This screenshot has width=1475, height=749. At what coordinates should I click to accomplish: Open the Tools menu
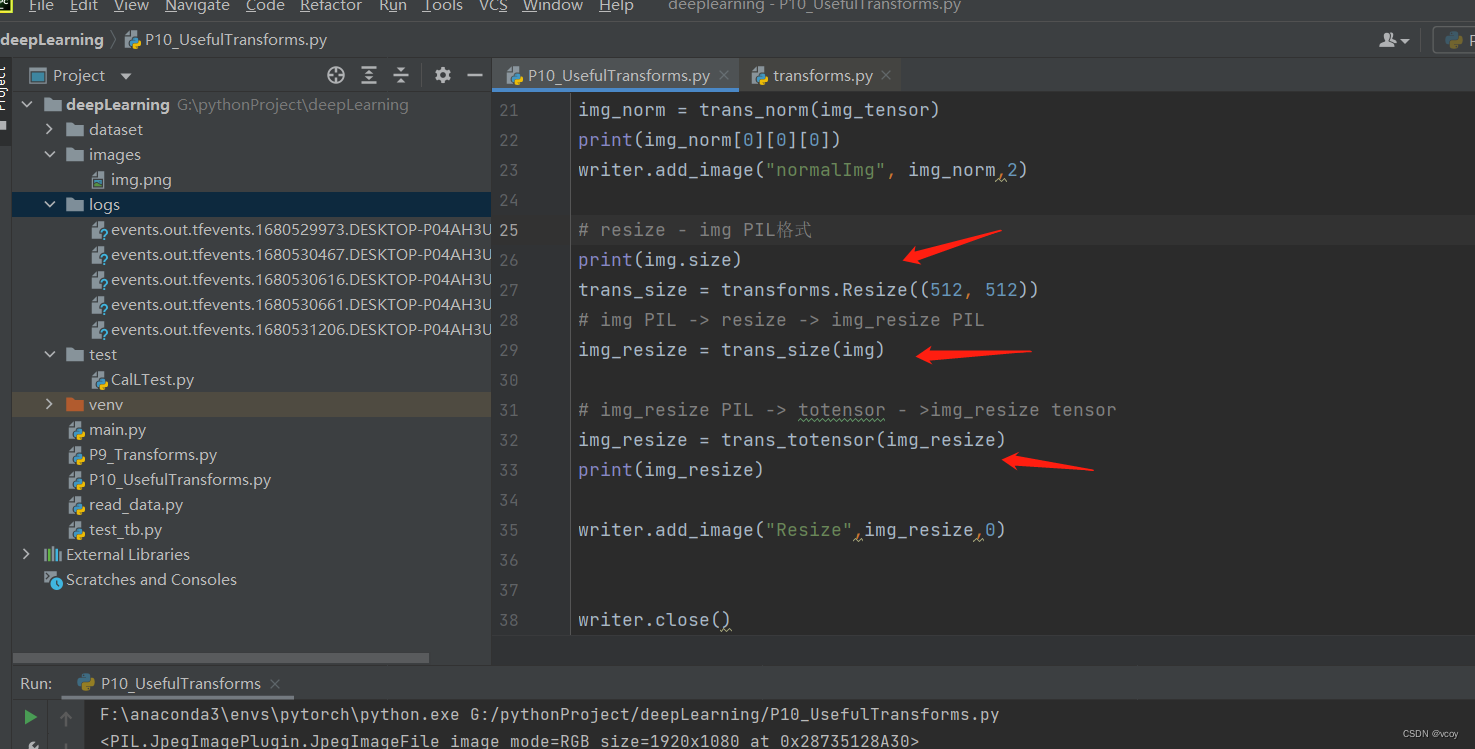(442, 6)
